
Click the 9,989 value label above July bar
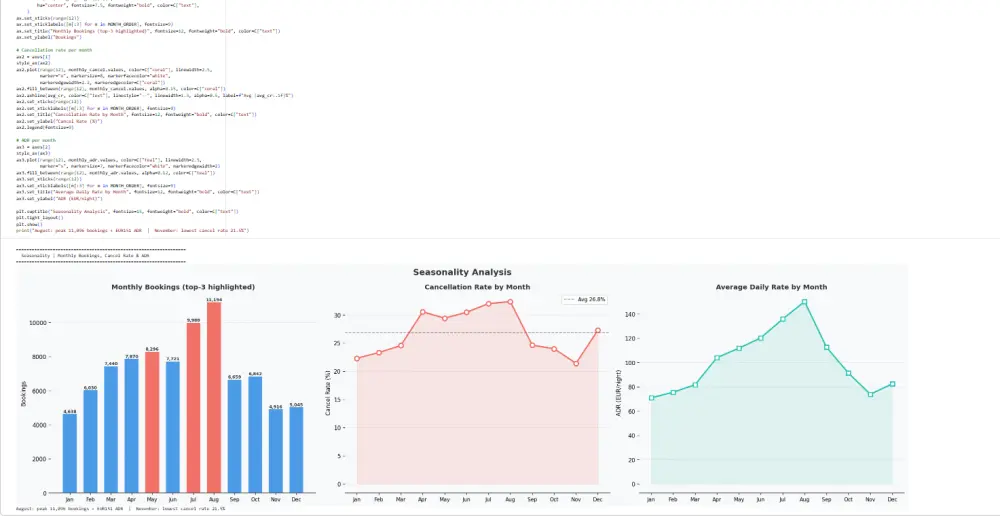point(193,320)
